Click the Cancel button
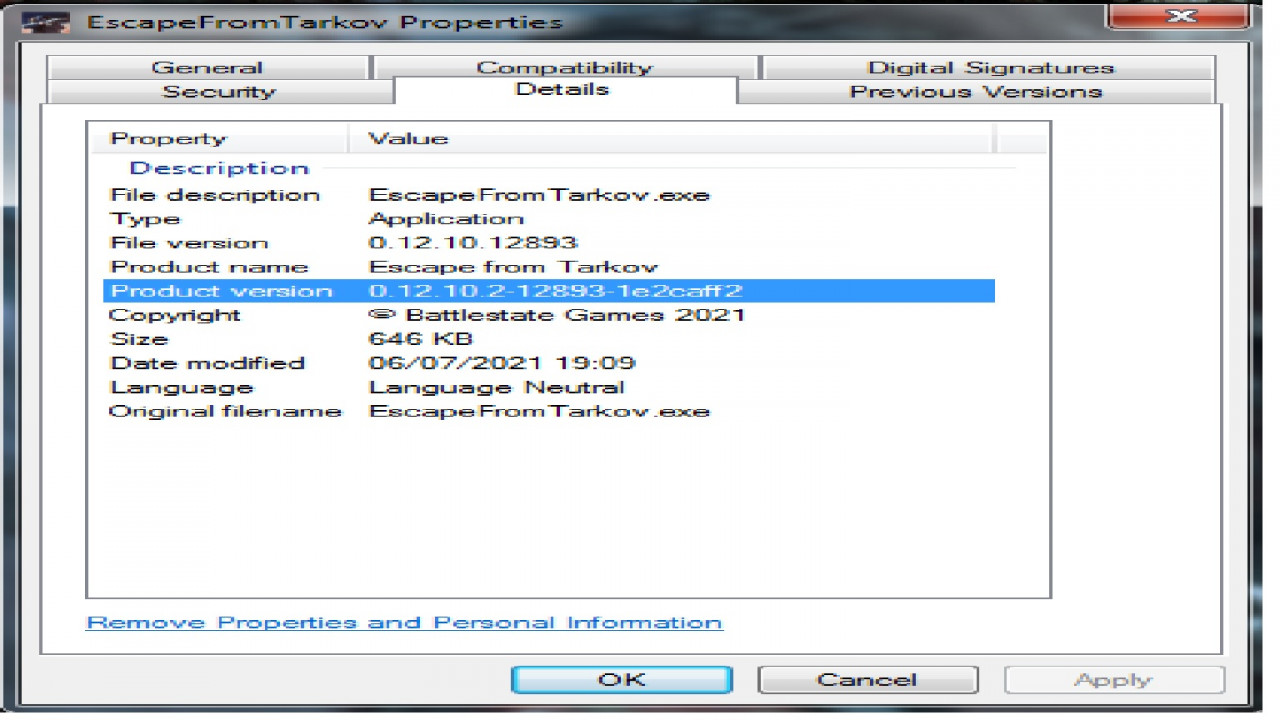Viewport: 1280px width, 720px height. (867, 680)
